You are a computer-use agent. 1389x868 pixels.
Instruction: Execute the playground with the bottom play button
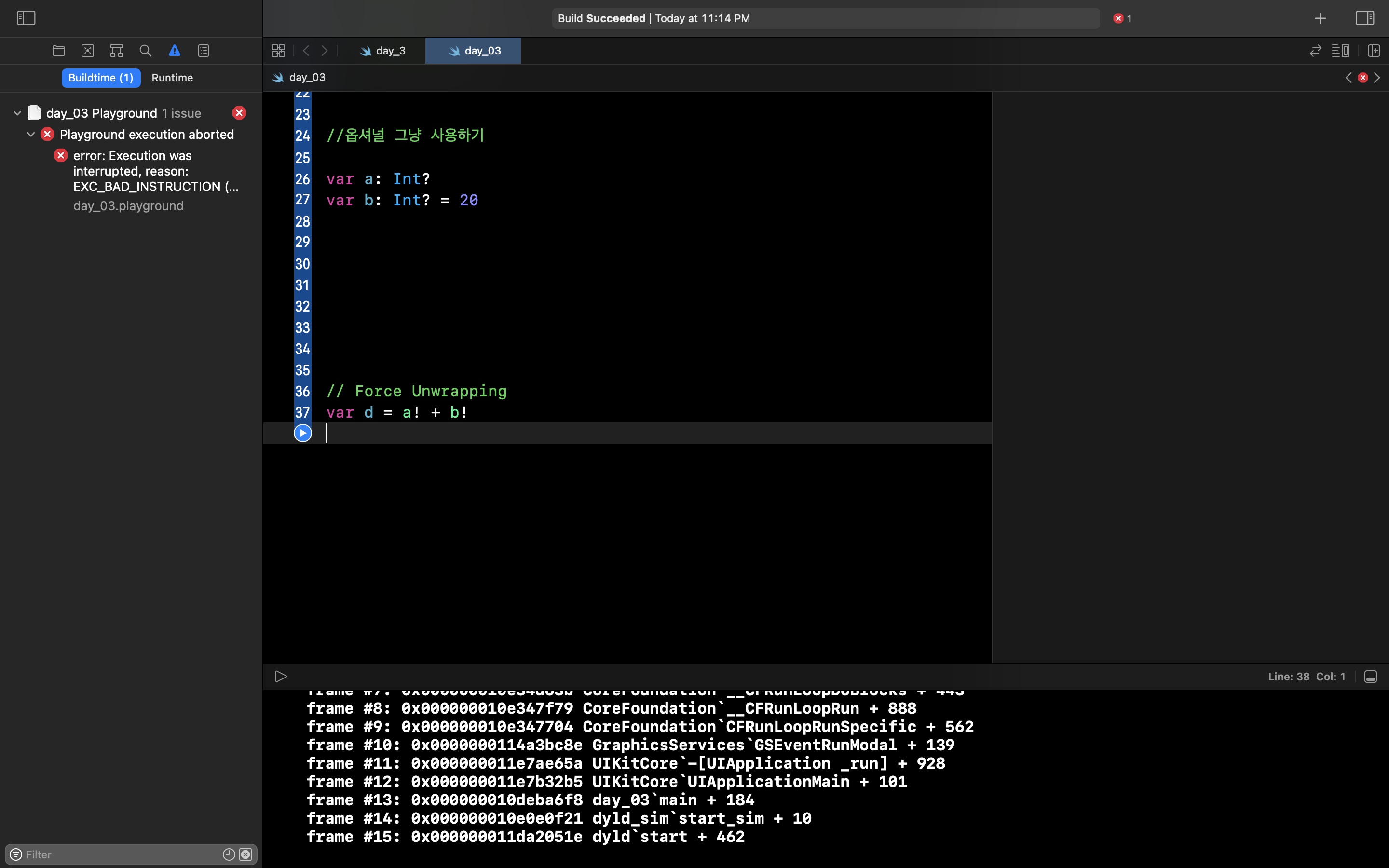(x=281, y=676)
